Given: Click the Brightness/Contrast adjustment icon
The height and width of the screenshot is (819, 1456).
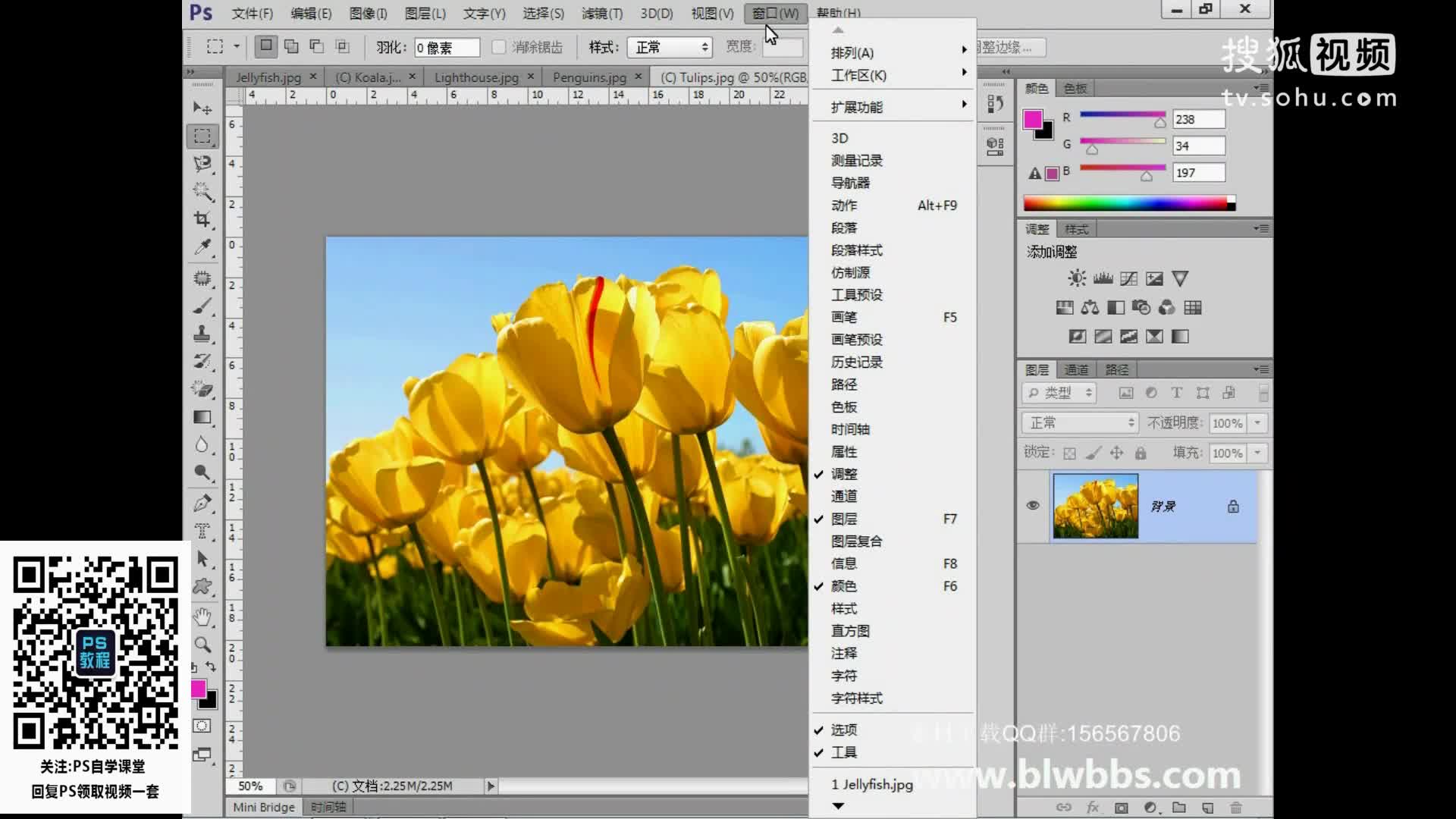Looking at the screenshot, I should tap(1077, 278).
